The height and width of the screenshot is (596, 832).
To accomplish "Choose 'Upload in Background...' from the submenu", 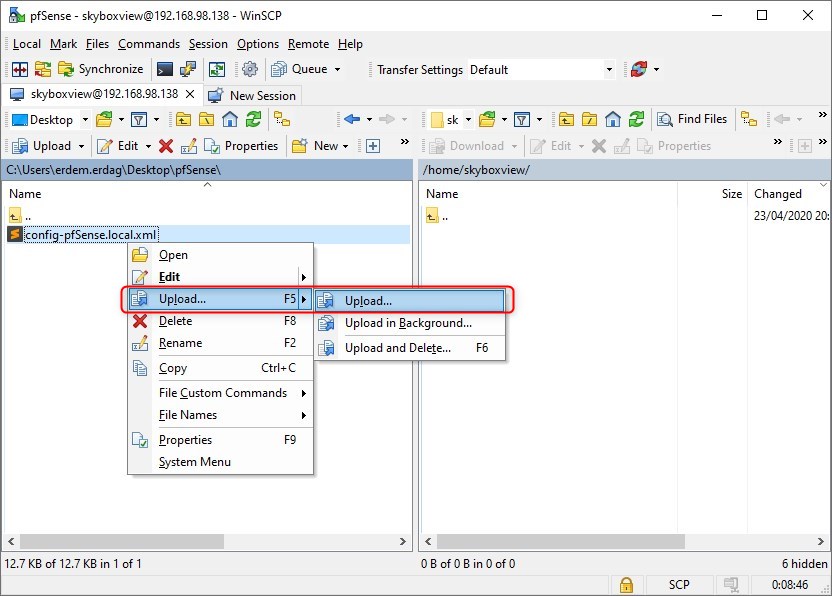I will [x=410, y=323].
